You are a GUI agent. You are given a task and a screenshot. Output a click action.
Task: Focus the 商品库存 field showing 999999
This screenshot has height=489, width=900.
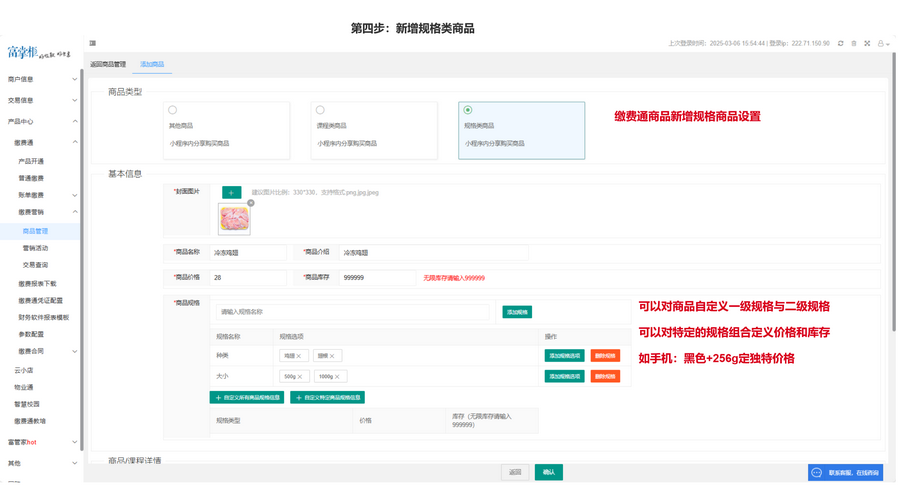[377, 278]
